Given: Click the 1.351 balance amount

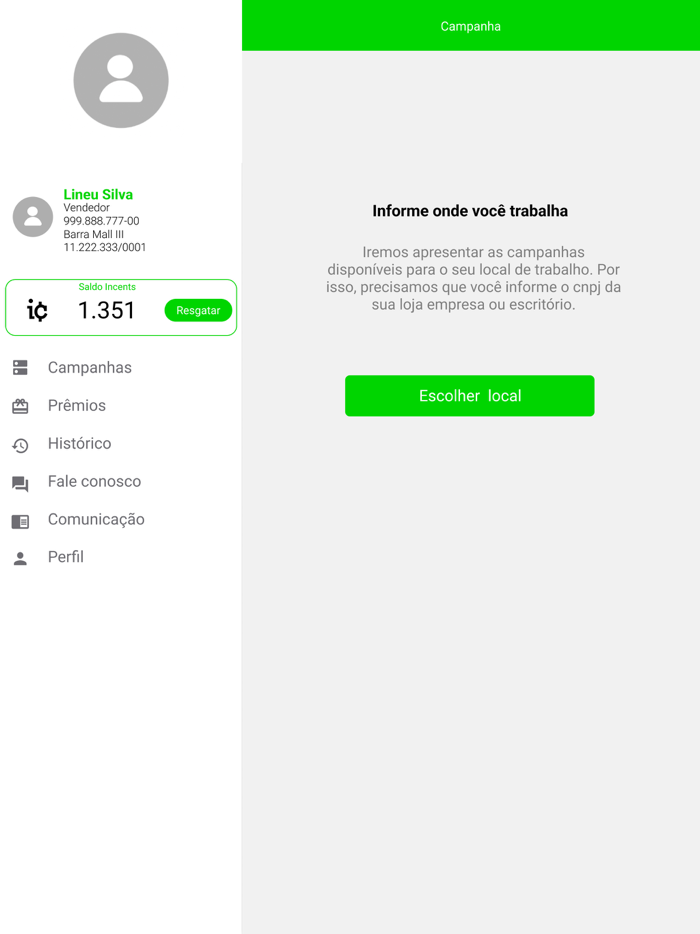Looking at the screenshot, I should 107,310.
